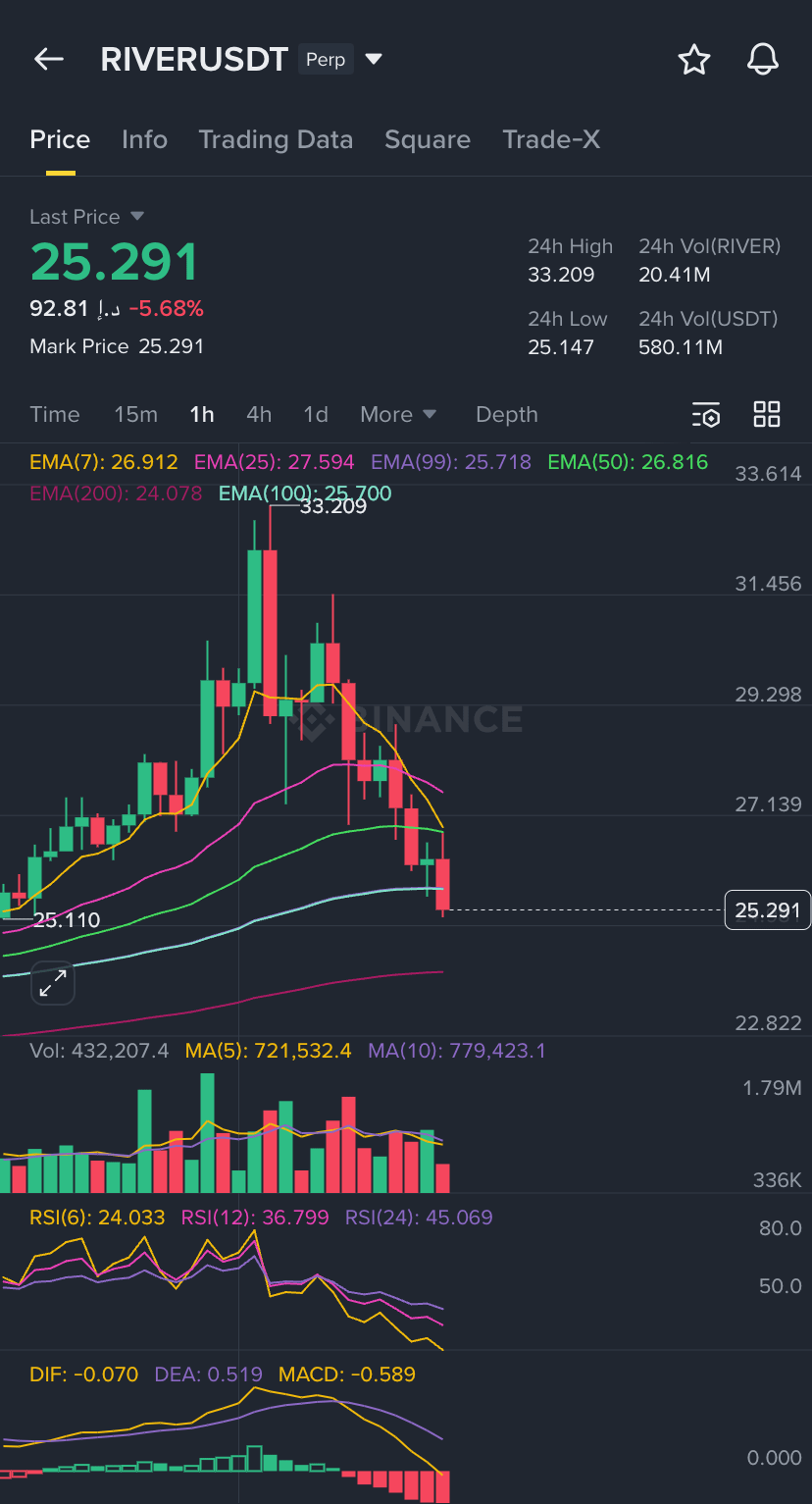This screenshot has height=1504, width=812.
Task: Select the 15m timeframe
Action: pos(135,414)
